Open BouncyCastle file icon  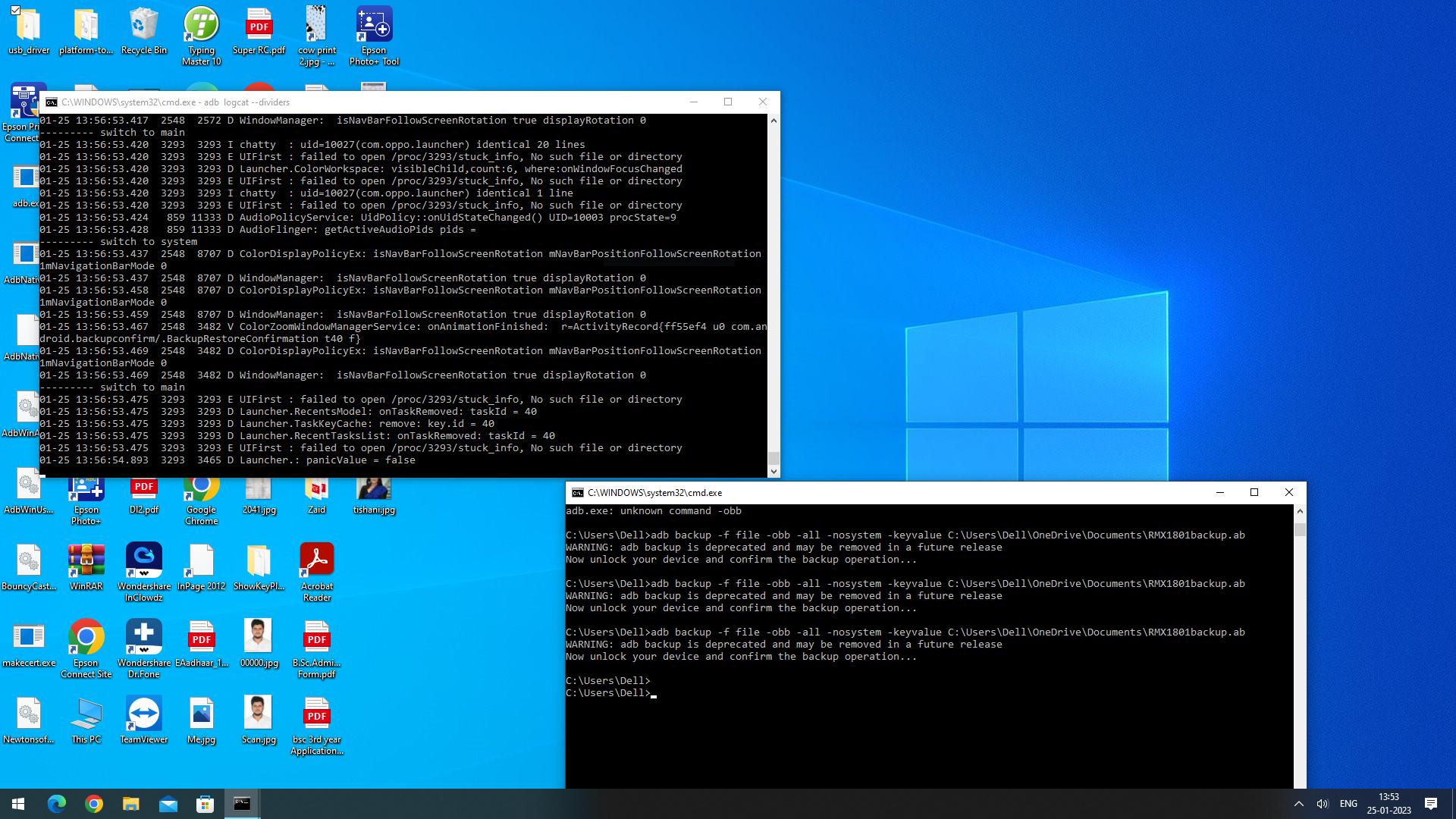pyautogui.click(x=29, y=567)
